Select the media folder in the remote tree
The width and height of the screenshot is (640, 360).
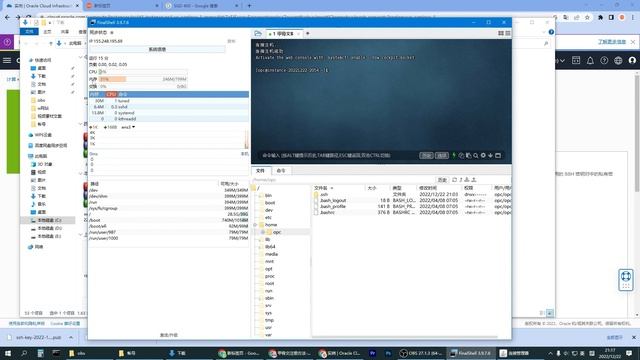(x=271, y=254)
